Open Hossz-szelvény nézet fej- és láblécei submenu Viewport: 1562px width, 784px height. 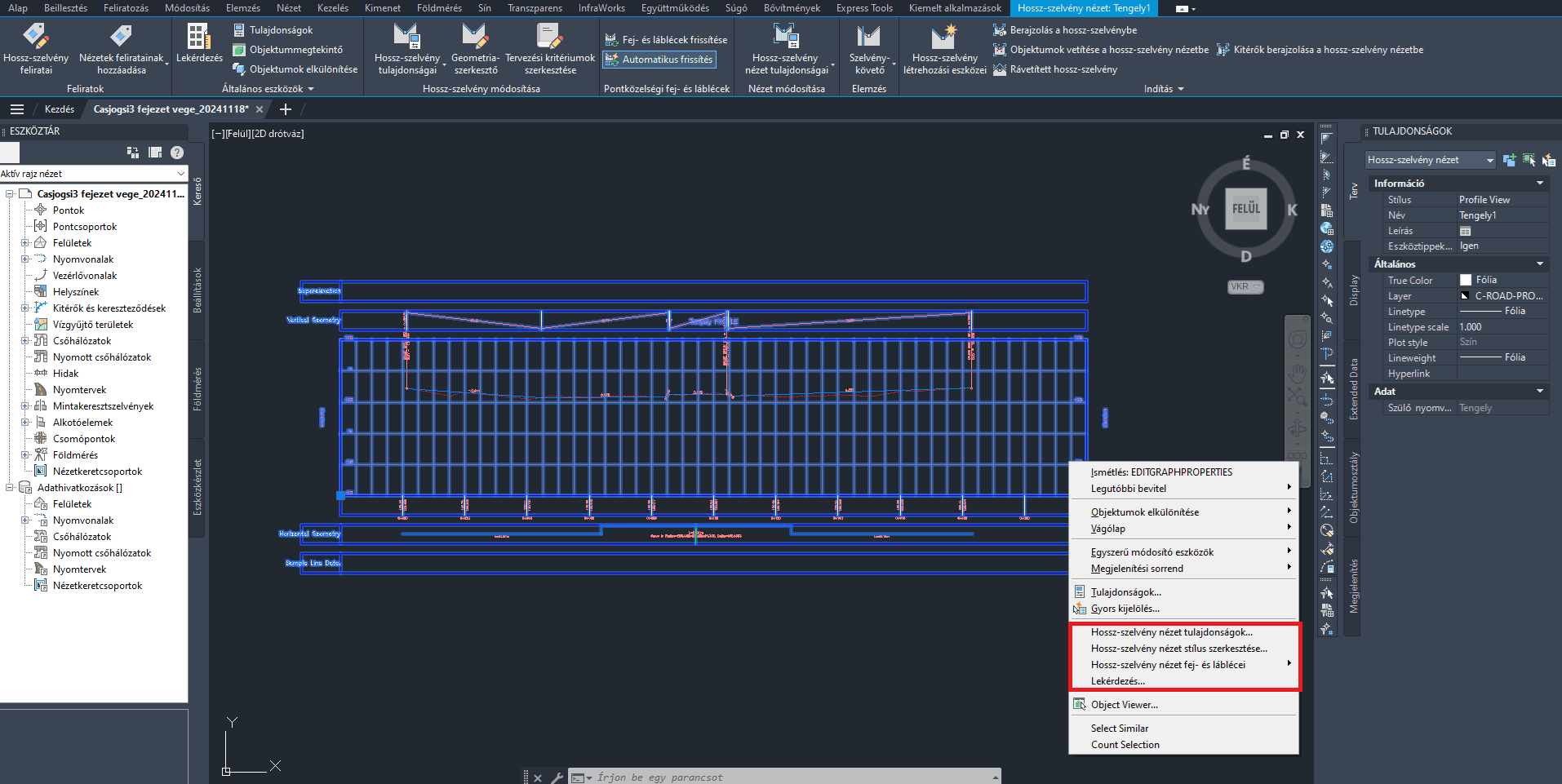coord(1183,665)
